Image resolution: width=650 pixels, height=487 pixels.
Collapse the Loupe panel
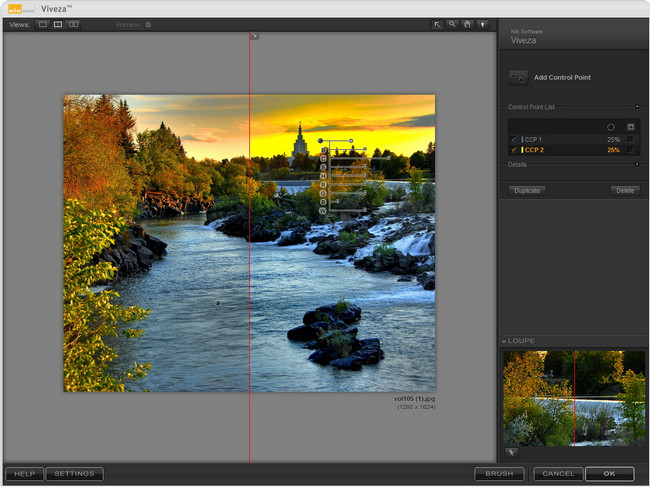coord(505,342)
